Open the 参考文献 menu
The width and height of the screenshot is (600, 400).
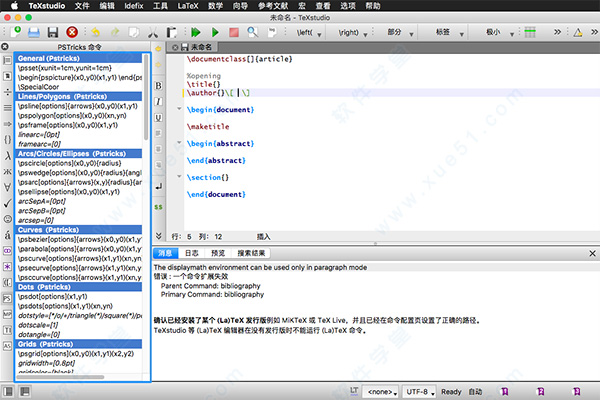273,6
